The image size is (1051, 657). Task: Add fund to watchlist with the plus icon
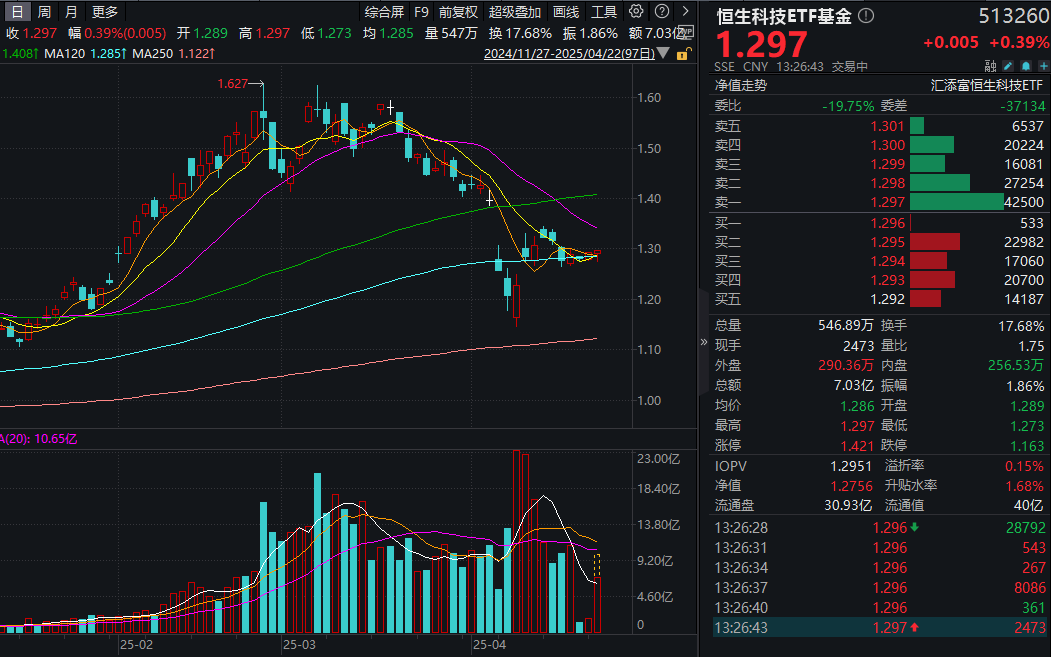(x=1044, y=64)
